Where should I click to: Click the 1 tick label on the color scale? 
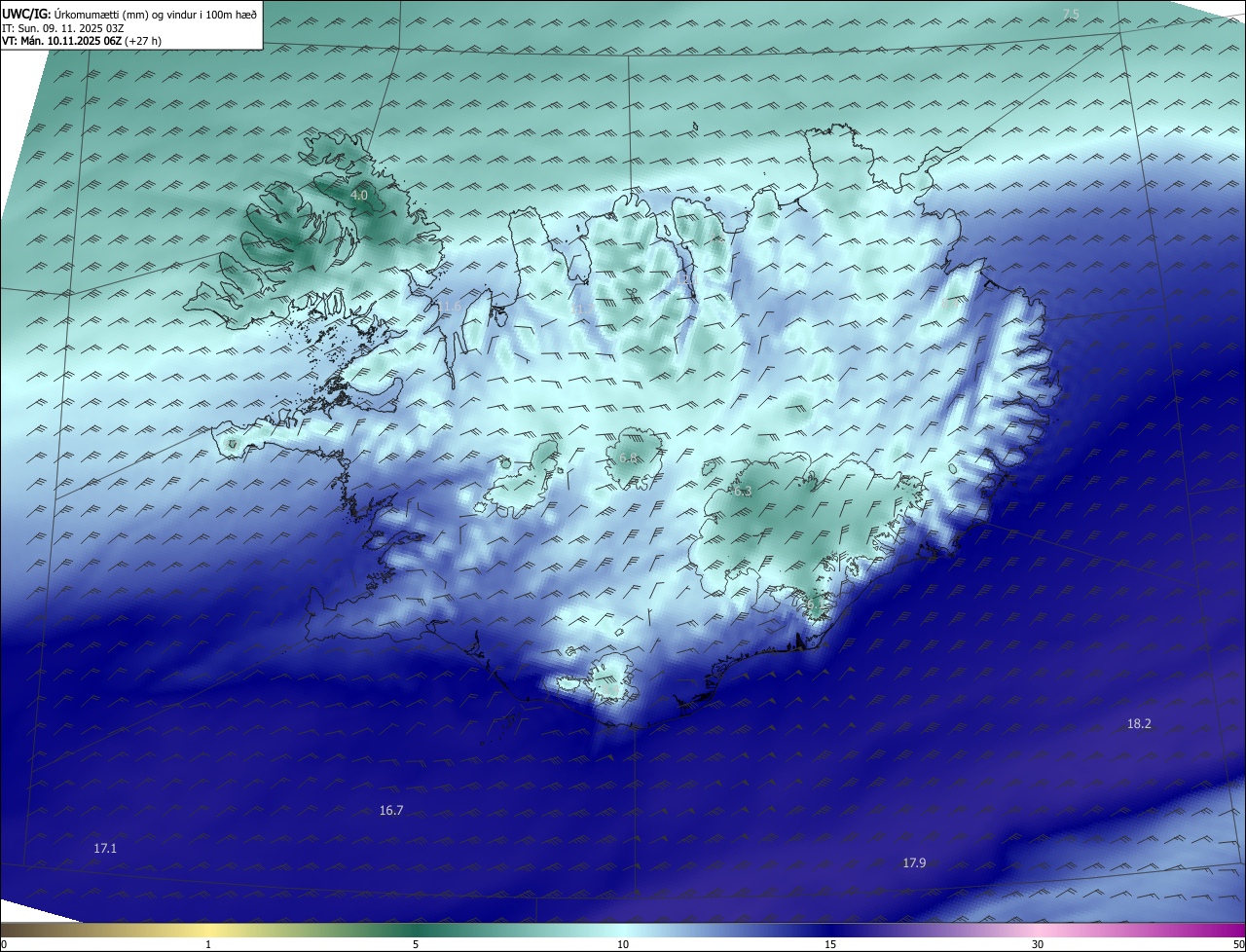[208, 944]
